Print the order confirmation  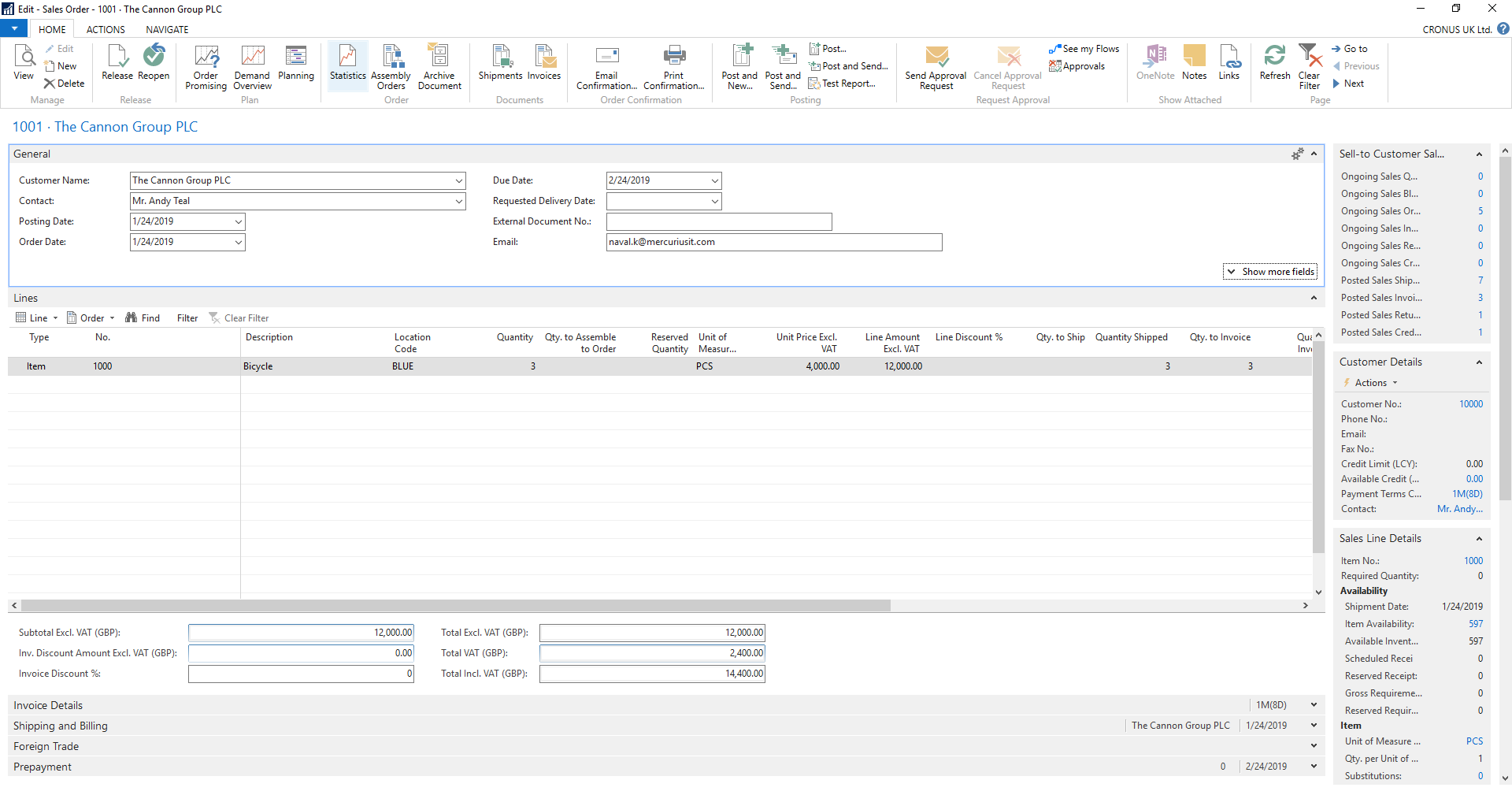[x=674, y=67]
